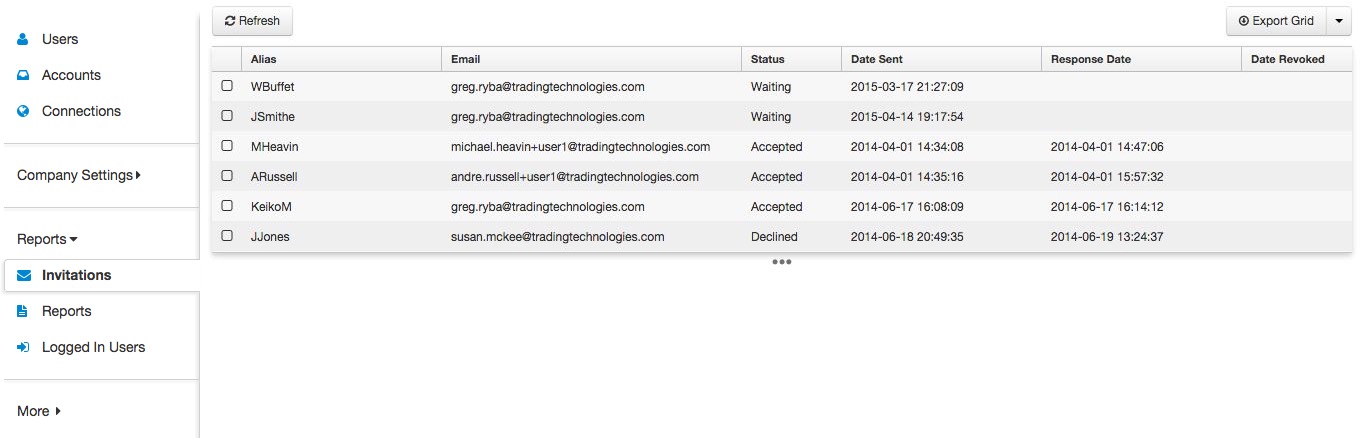Screen dimensions: 1363x438
Task: Click the Logged In Users arrow icon
Action: tap(23, 347)
